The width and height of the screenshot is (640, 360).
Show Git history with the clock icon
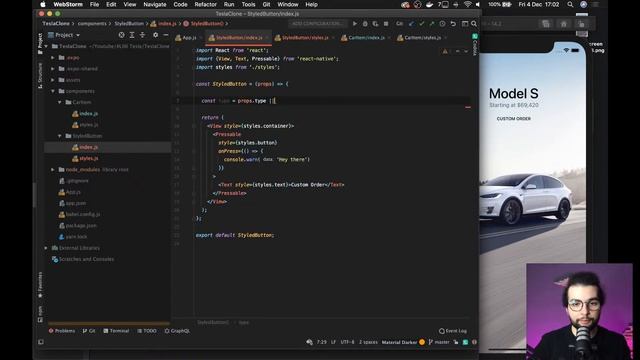(442, 24)
